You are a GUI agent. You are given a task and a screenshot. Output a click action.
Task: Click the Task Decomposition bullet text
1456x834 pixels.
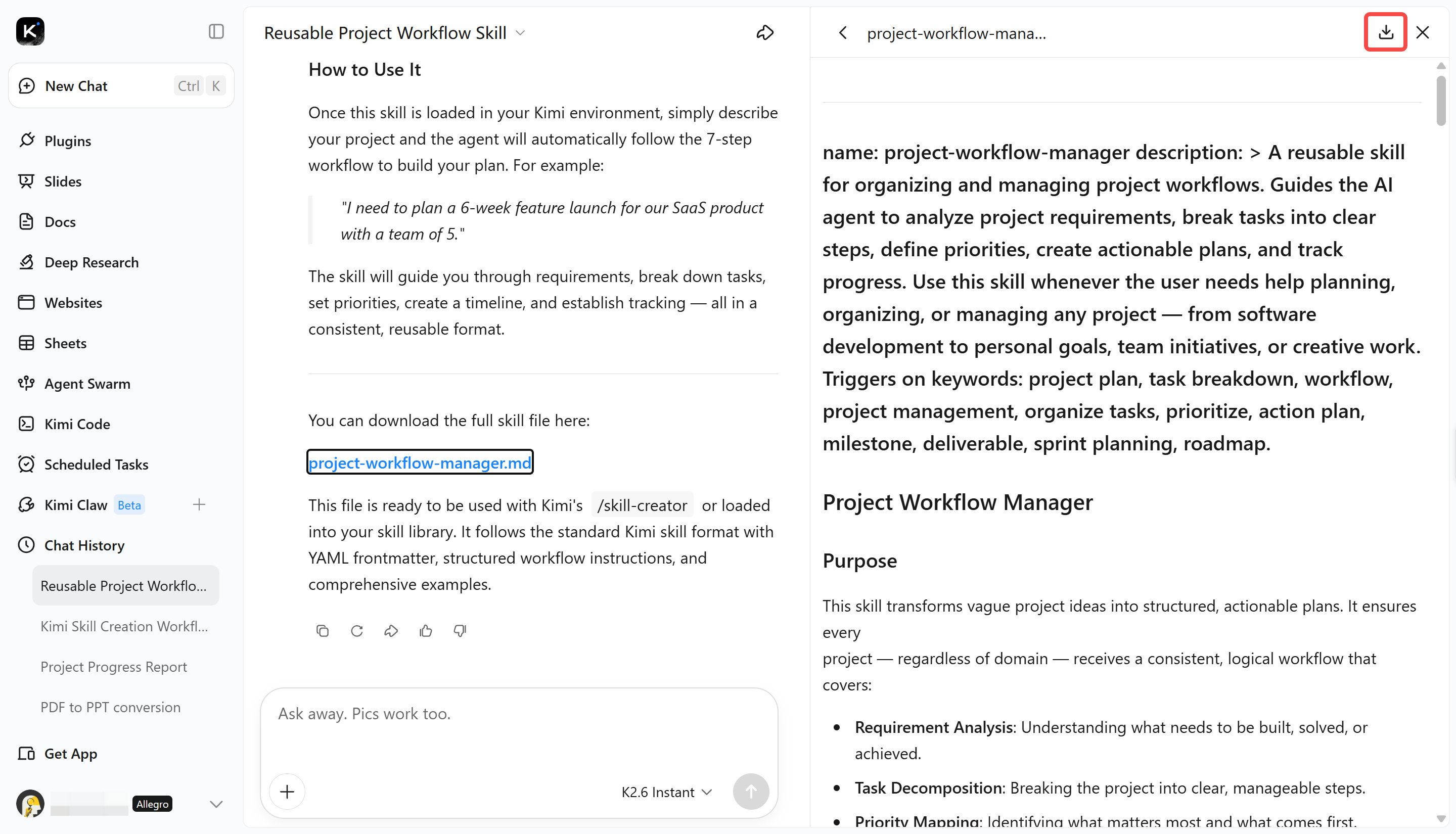tap(1110, 788)
